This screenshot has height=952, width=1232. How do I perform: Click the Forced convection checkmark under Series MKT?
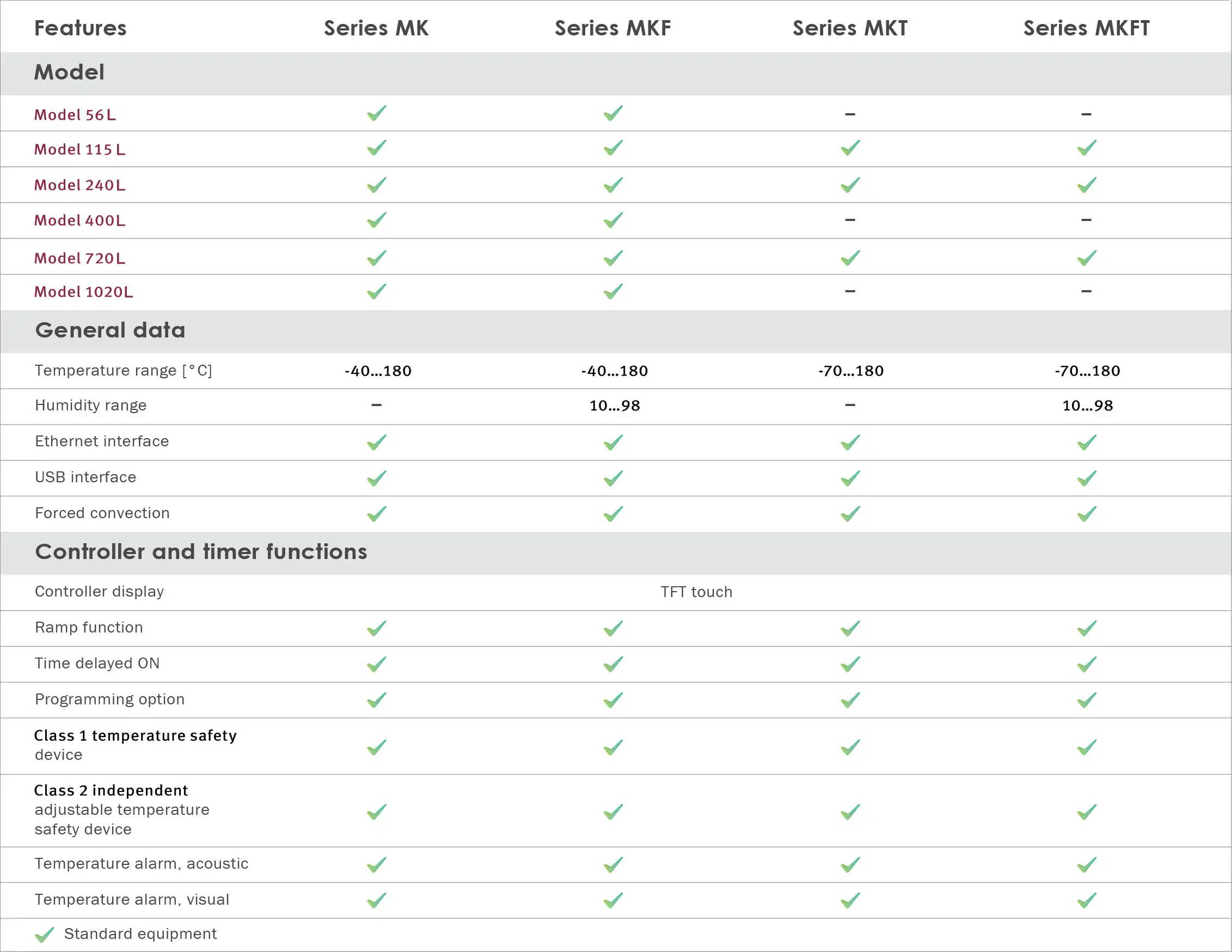(x=850, y=514)
